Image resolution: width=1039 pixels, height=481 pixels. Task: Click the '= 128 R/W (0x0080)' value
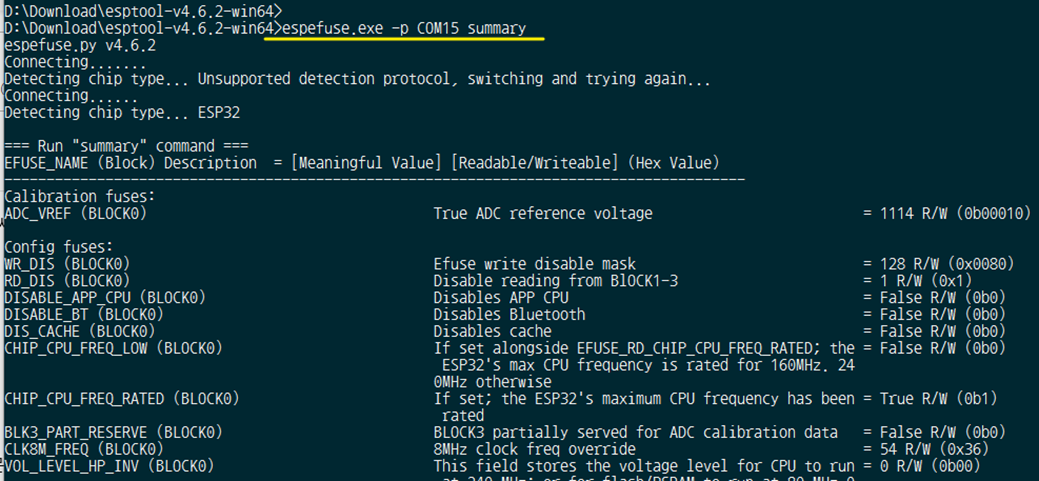pyautogui.click(x=939, y=264)
